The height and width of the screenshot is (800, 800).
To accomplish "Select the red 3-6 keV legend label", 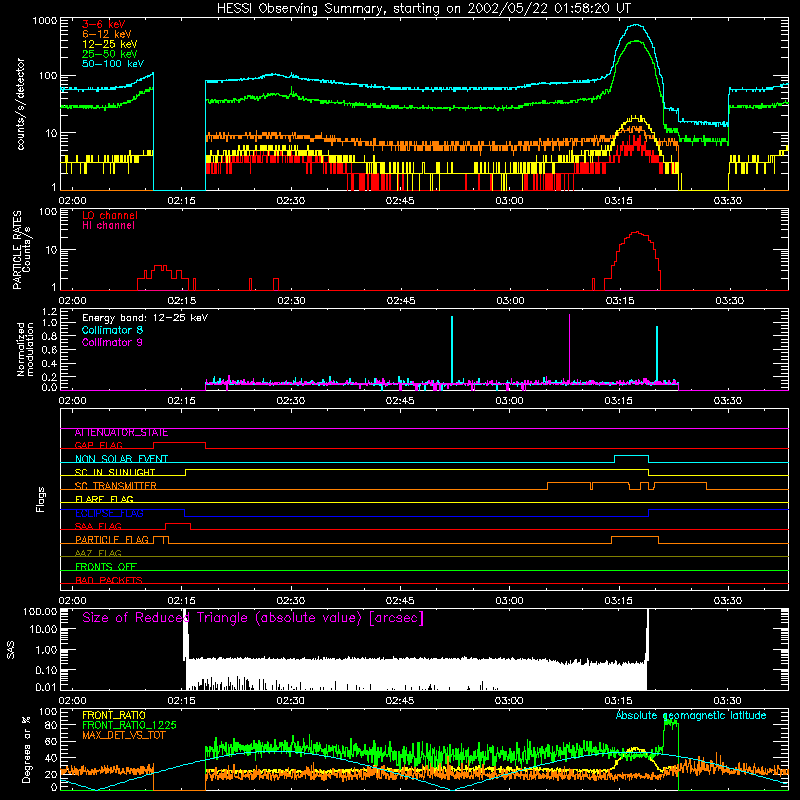I will click(104, 24).
